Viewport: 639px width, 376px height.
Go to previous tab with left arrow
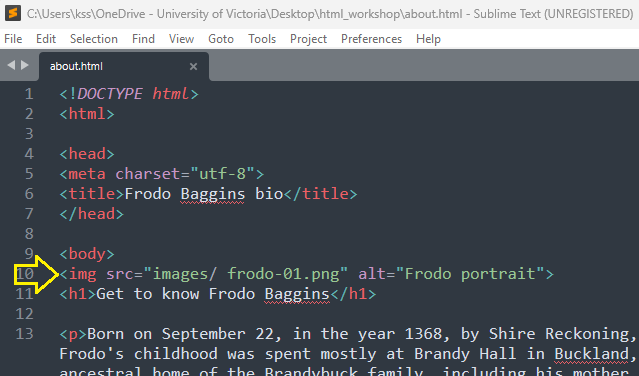[x=11, y=65]
